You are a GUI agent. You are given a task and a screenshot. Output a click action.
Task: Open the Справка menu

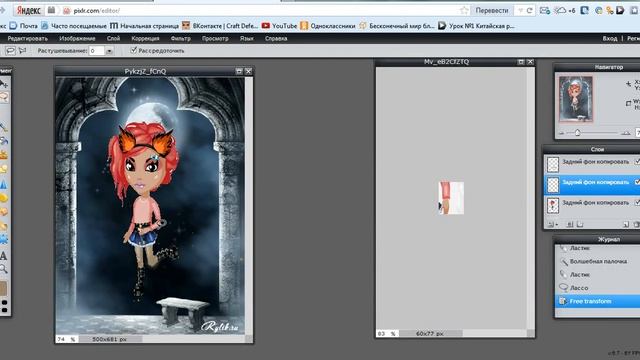point(276,39)
